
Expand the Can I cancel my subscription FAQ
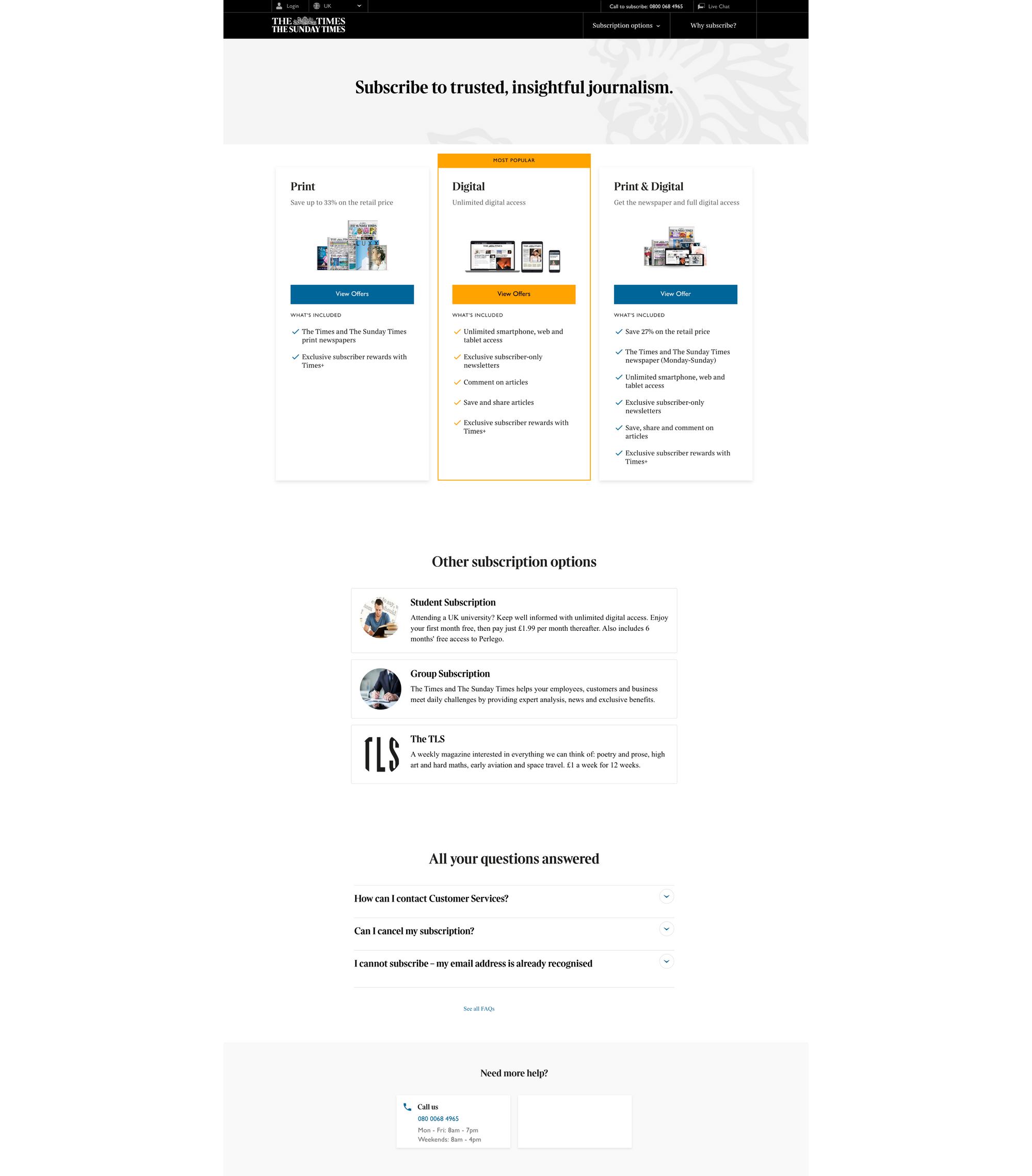coord(669,931)
